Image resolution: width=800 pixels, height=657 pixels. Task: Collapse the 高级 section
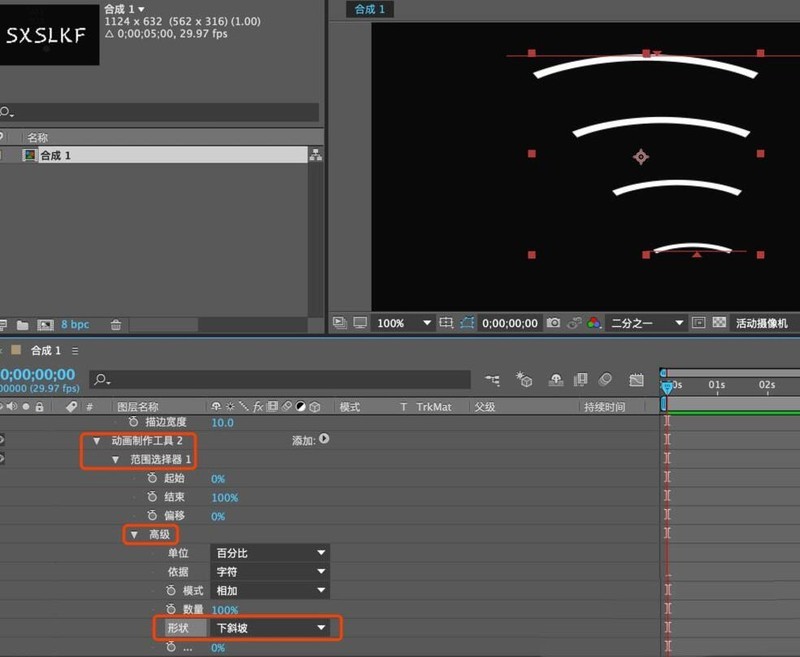tap(135, 534)
